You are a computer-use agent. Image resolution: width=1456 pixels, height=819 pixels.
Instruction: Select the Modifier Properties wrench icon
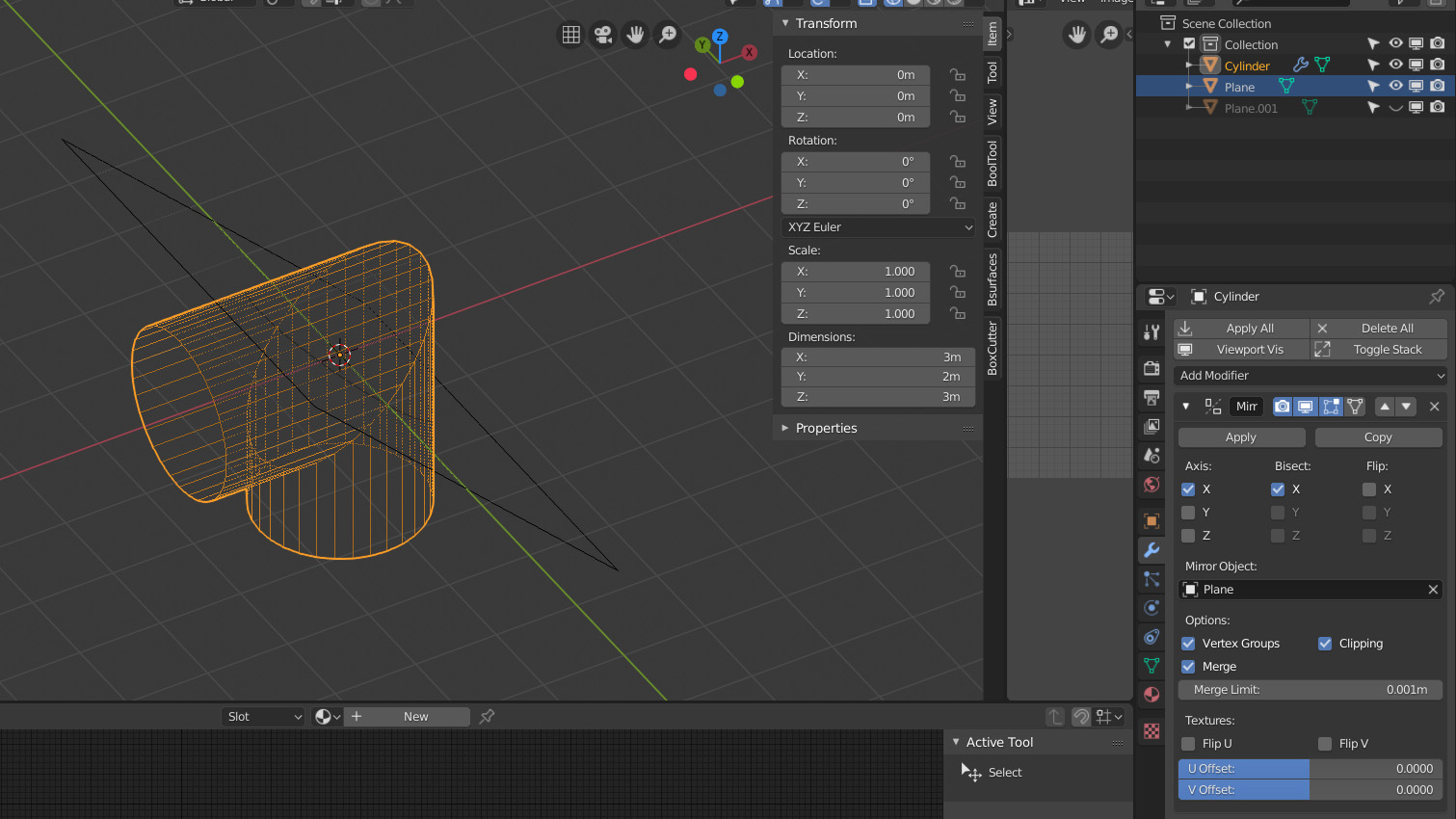coord(1152,550)
